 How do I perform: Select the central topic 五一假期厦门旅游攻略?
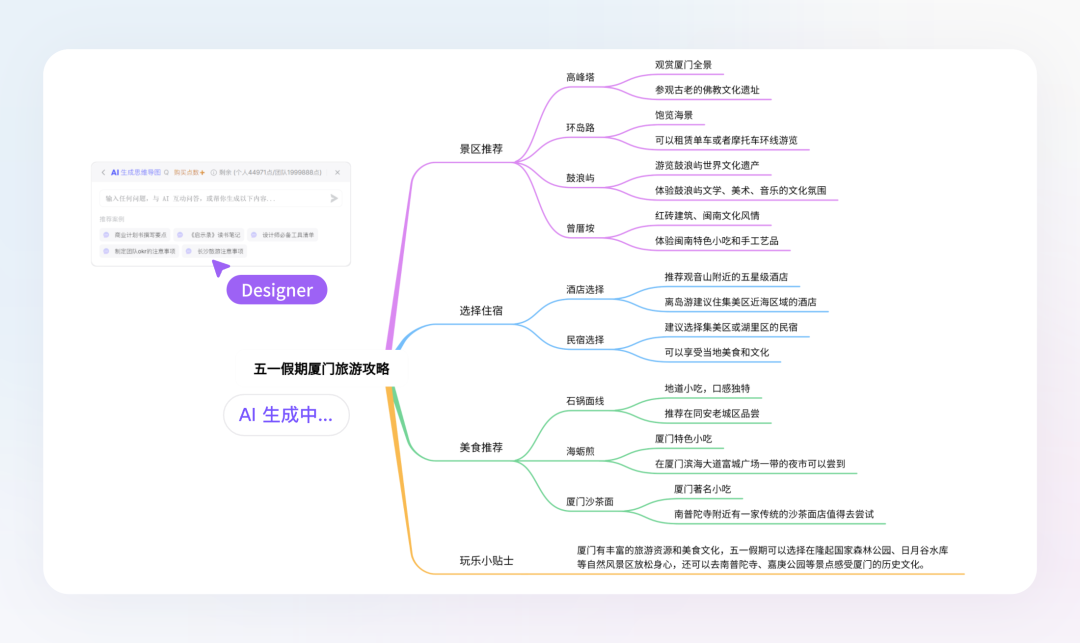click(322, 369)
